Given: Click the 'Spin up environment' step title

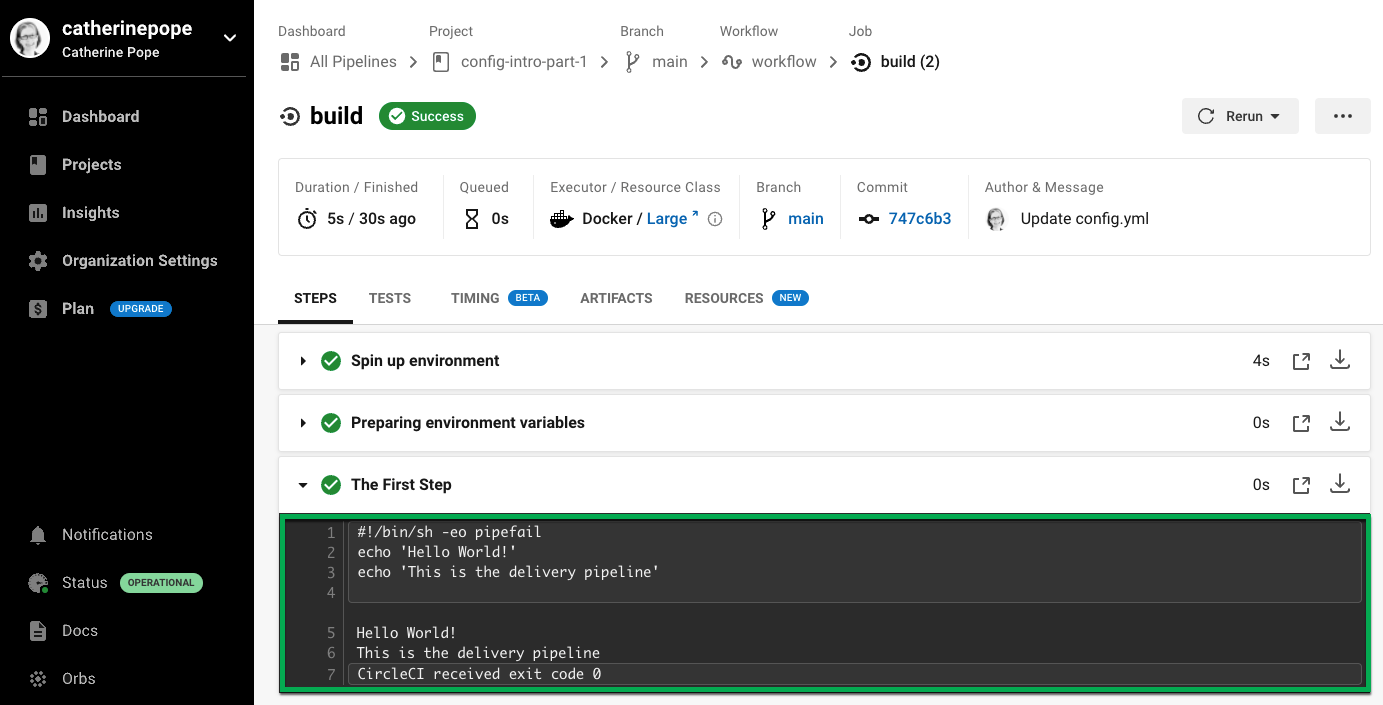Looking at the screenshot, I should 425,361.
